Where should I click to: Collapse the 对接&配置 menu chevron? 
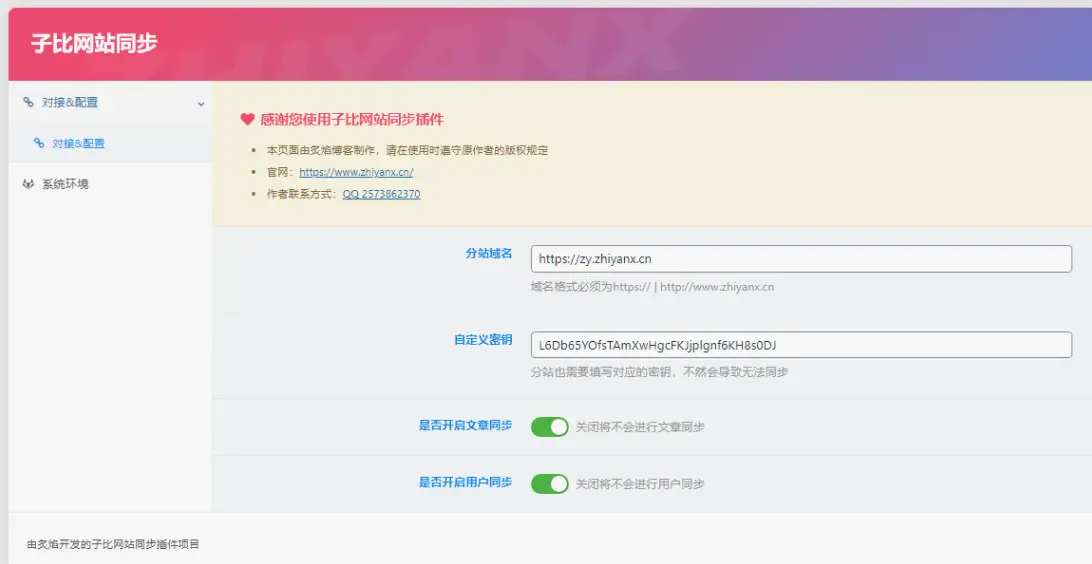click(201, 104)
